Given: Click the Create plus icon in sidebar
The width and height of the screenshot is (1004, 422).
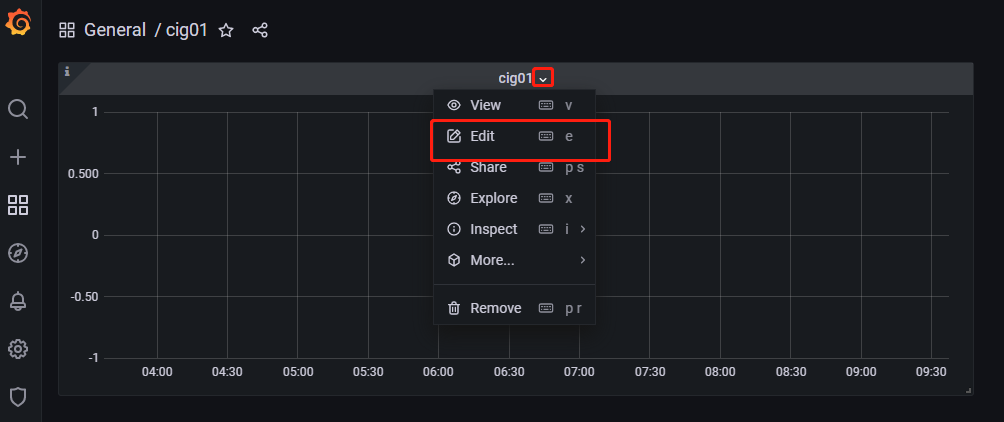Looking at the screenshot, I should pos(18,157).
